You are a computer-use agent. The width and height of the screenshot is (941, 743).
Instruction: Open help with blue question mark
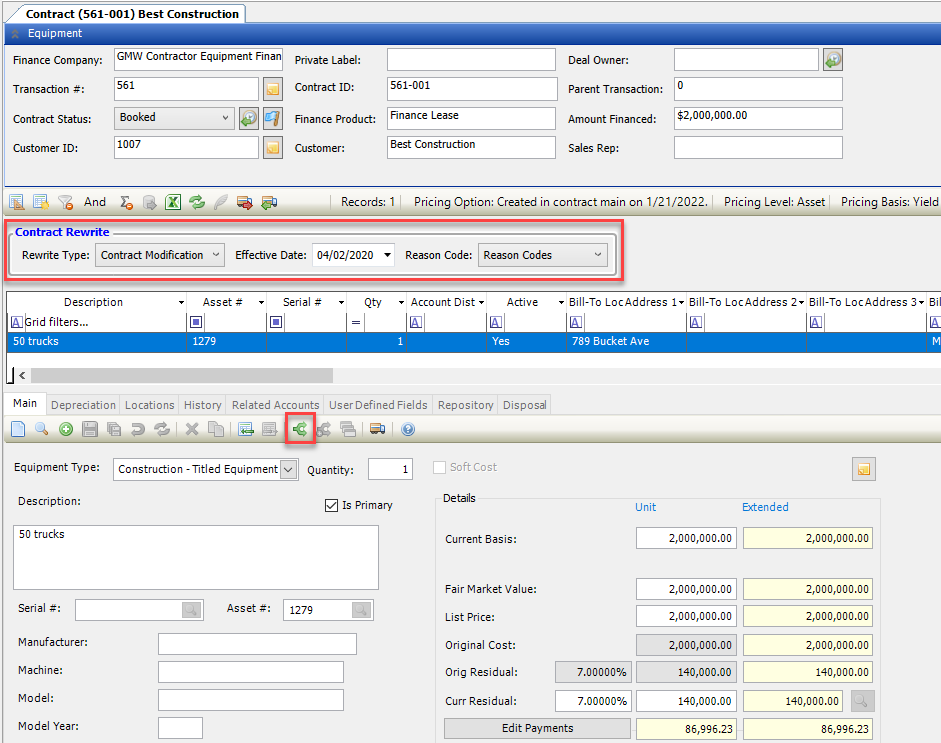coord(408,429)
